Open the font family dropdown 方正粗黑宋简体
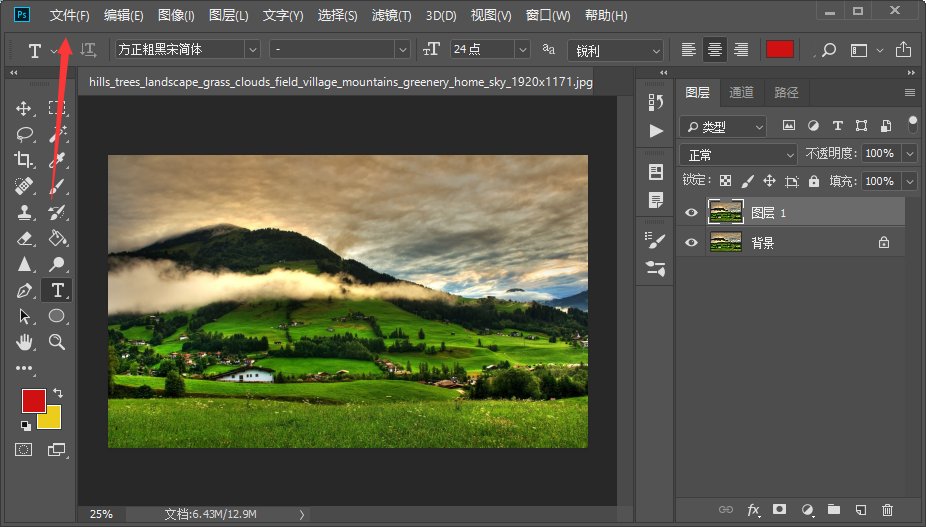Viewport: 926px width, 527px height. (187, 49)
